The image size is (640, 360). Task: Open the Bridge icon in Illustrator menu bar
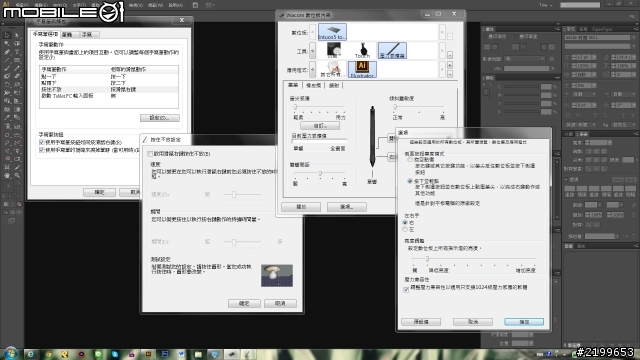[195, 5]
